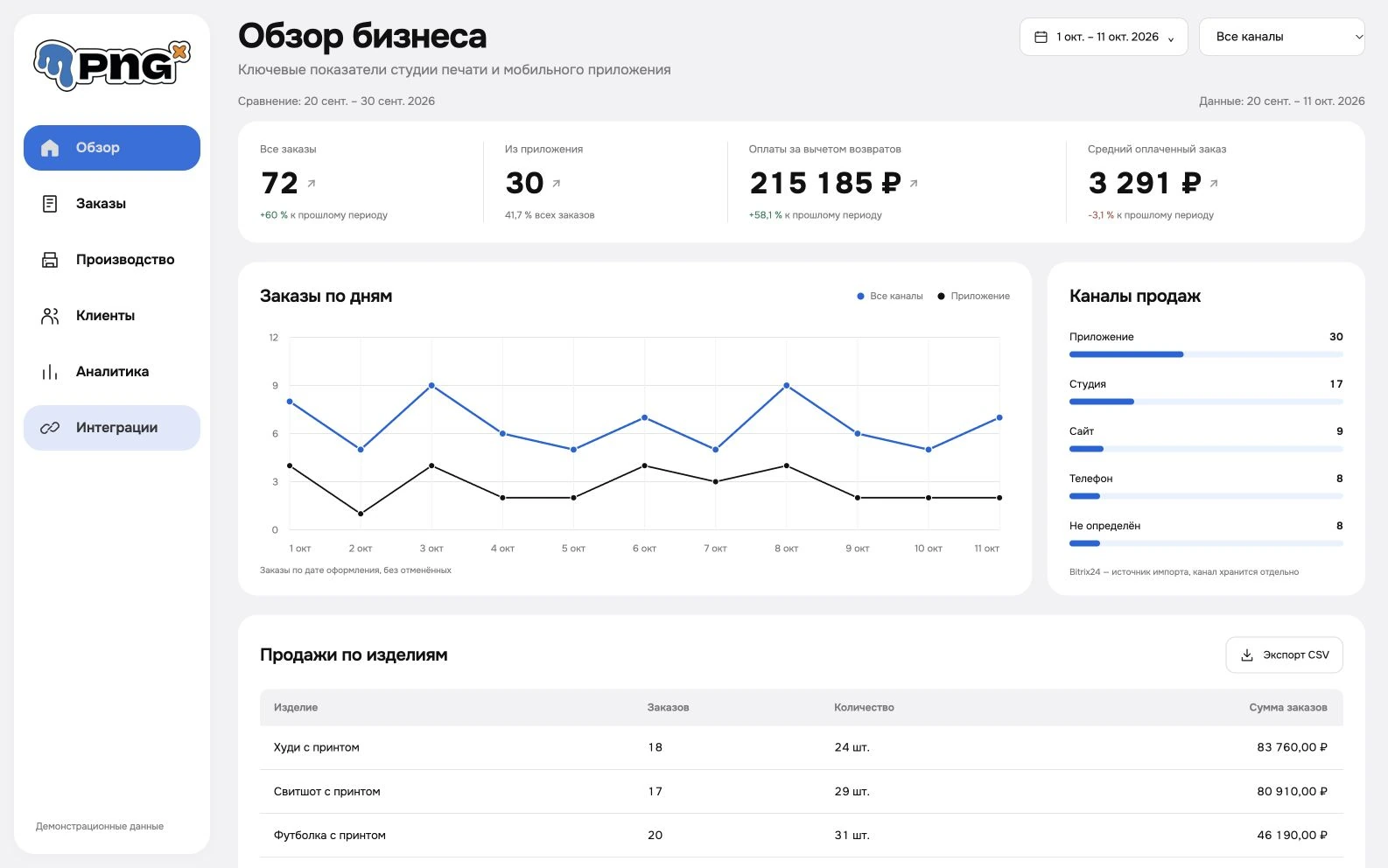
Task: Expand the Все каналы channel filter
Action: 1282,37
